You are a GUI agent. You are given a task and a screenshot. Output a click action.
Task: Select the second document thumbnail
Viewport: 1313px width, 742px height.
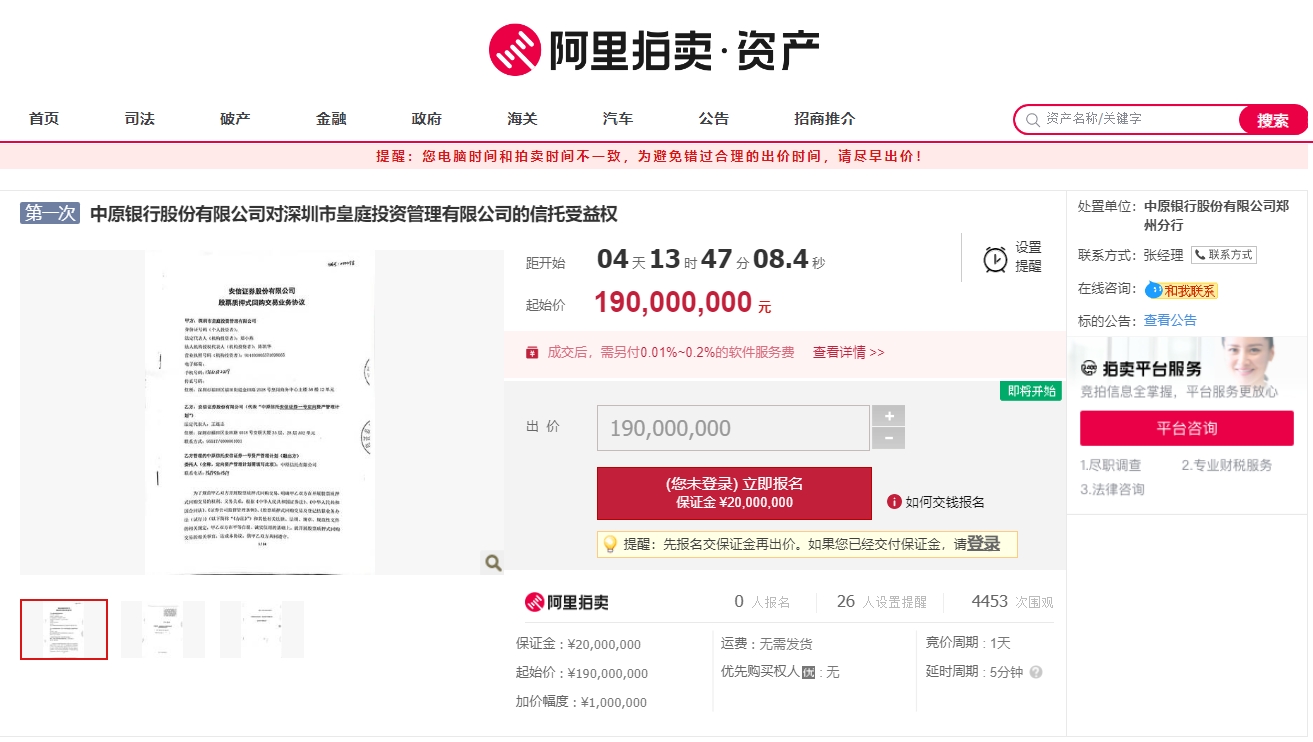[162, 629]
